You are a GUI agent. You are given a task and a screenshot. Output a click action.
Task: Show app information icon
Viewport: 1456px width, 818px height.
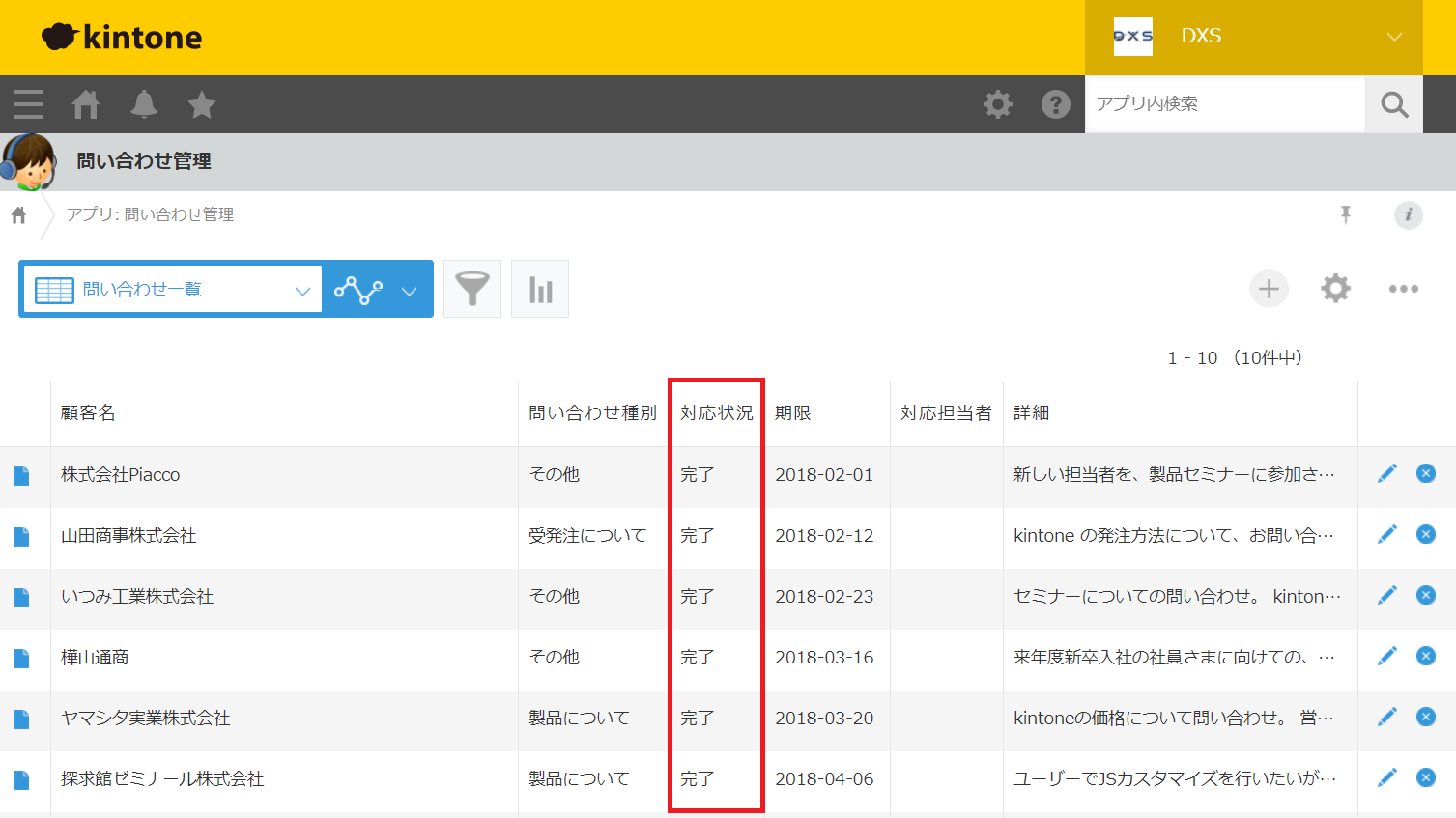1409,214
